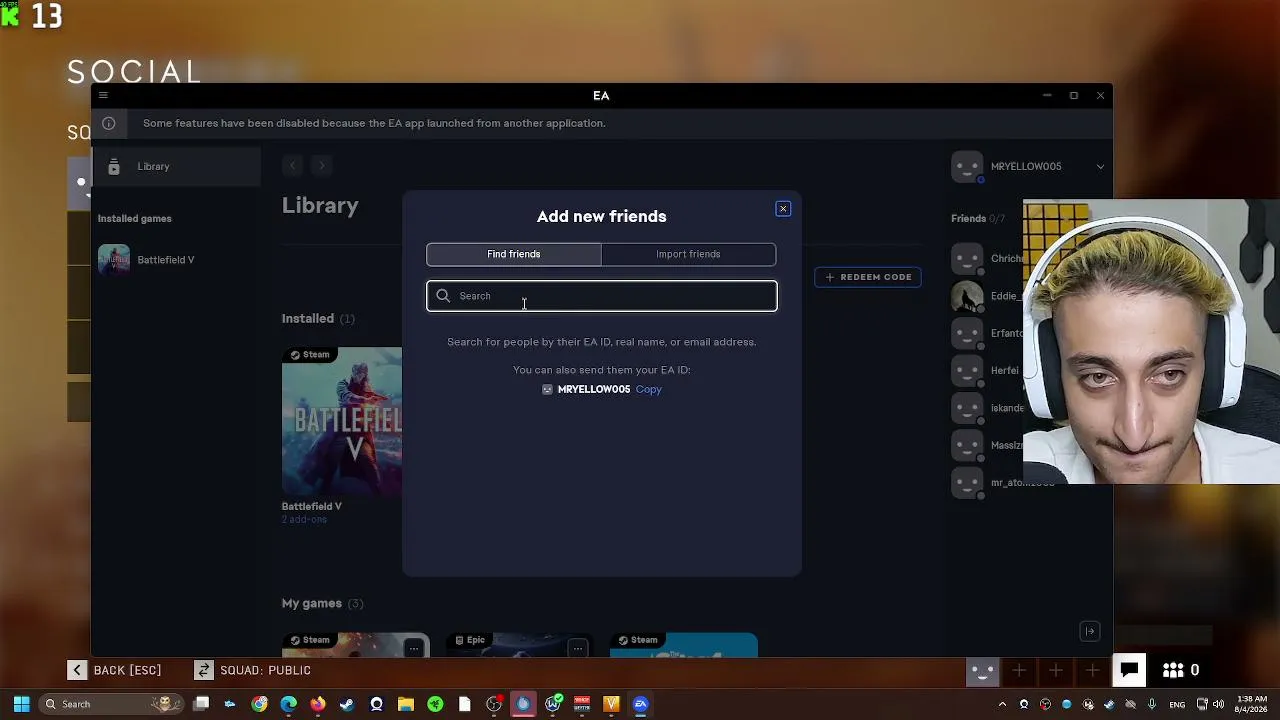This screenshot has height=720, width=1280.
Task: Switch to the Import friends tab
Action: (x=688, y=254)
